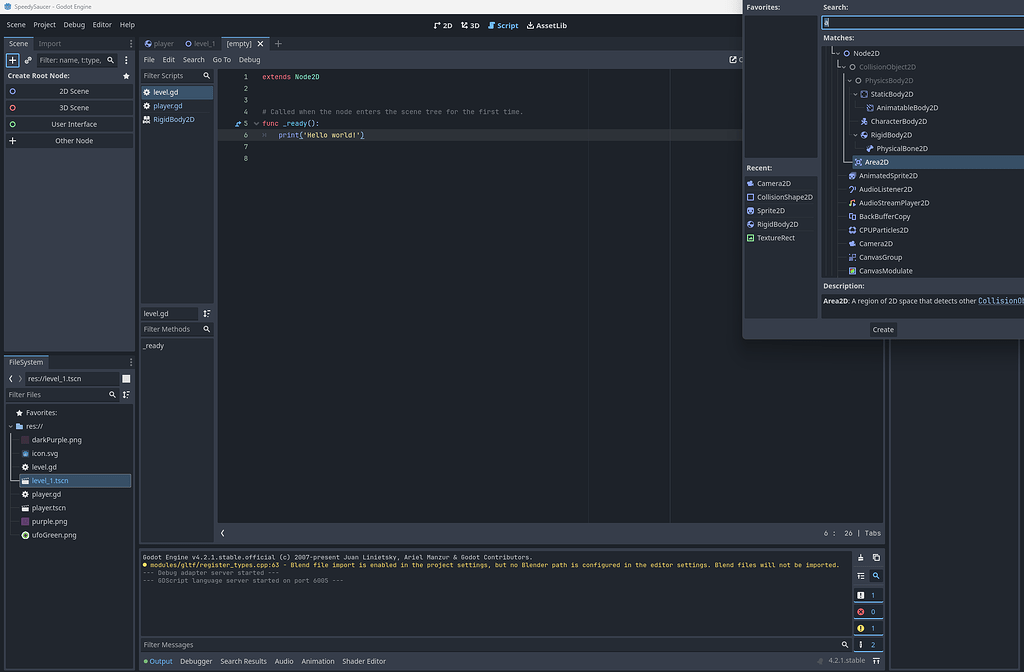This screenshot has height=672, width=1024.
Task: Open search in the Output panel
Action: click(x=877, y=576)
